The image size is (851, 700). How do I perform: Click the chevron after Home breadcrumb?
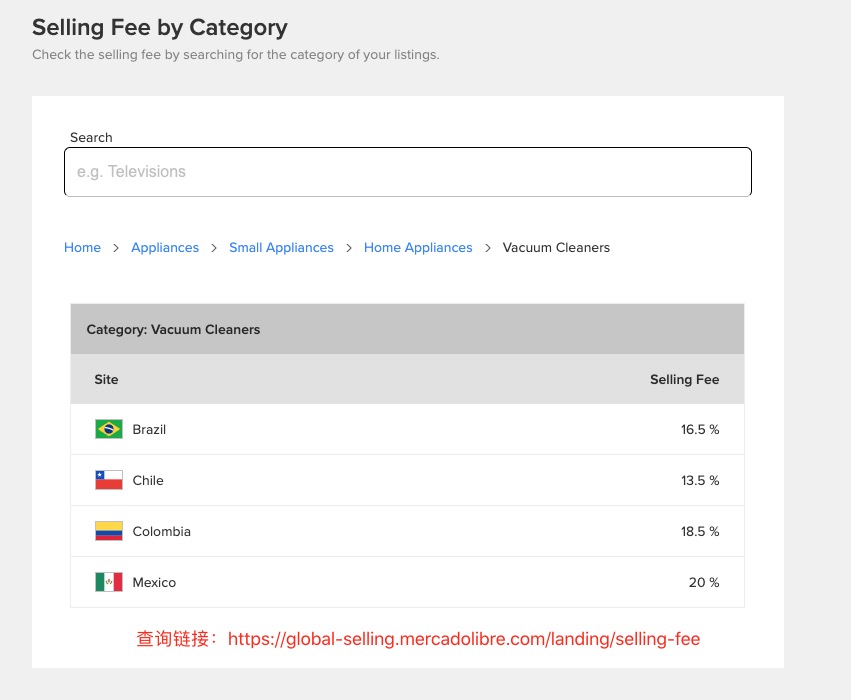pos(116,248)
